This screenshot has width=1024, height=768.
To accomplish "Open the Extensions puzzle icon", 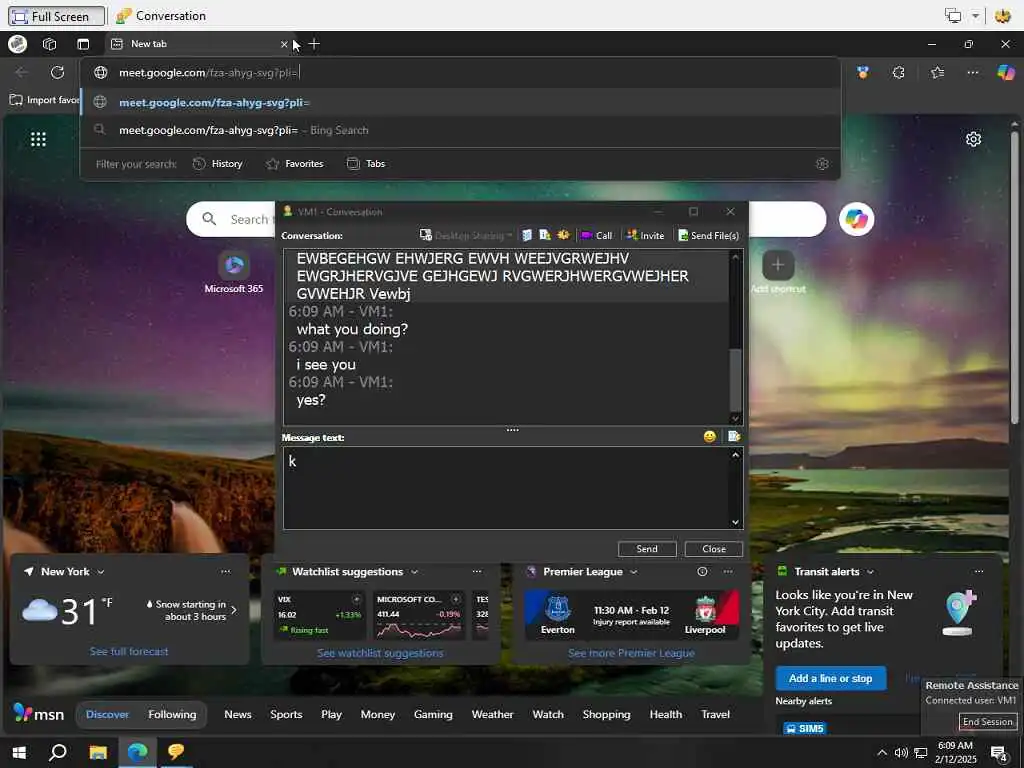I will (899, 72).
